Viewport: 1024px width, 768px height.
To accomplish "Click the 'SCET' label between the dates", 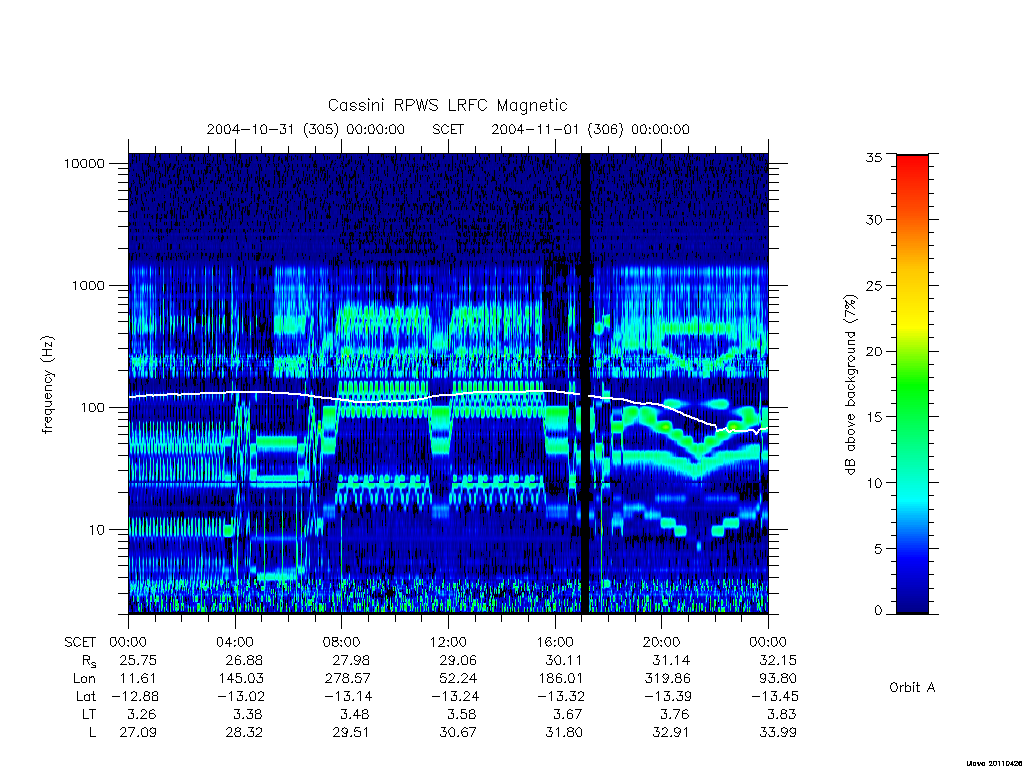I will pos(448,129).
